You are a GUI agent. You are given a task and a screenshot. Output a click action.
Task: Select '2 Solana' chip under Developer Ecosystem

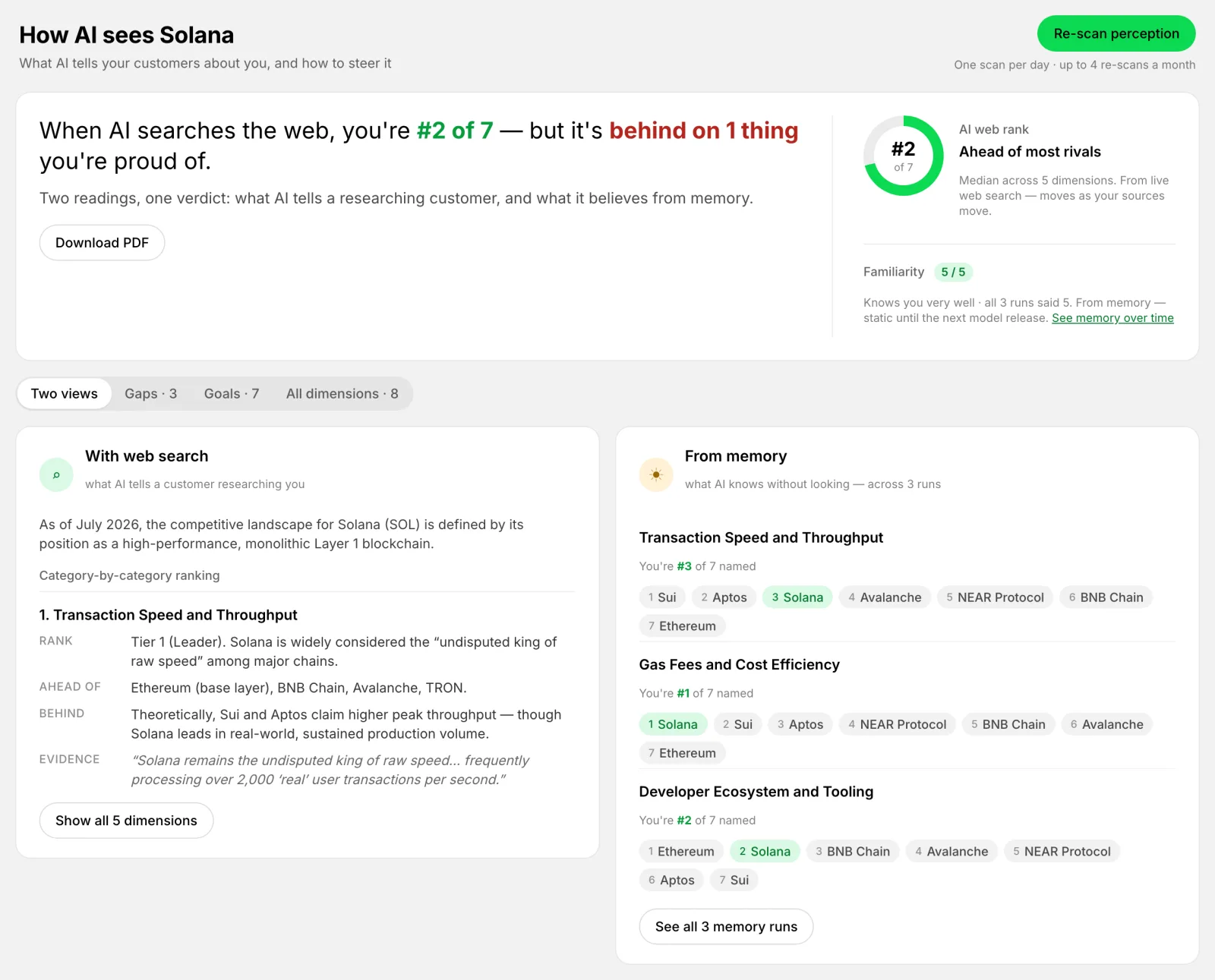pos(765,852)
